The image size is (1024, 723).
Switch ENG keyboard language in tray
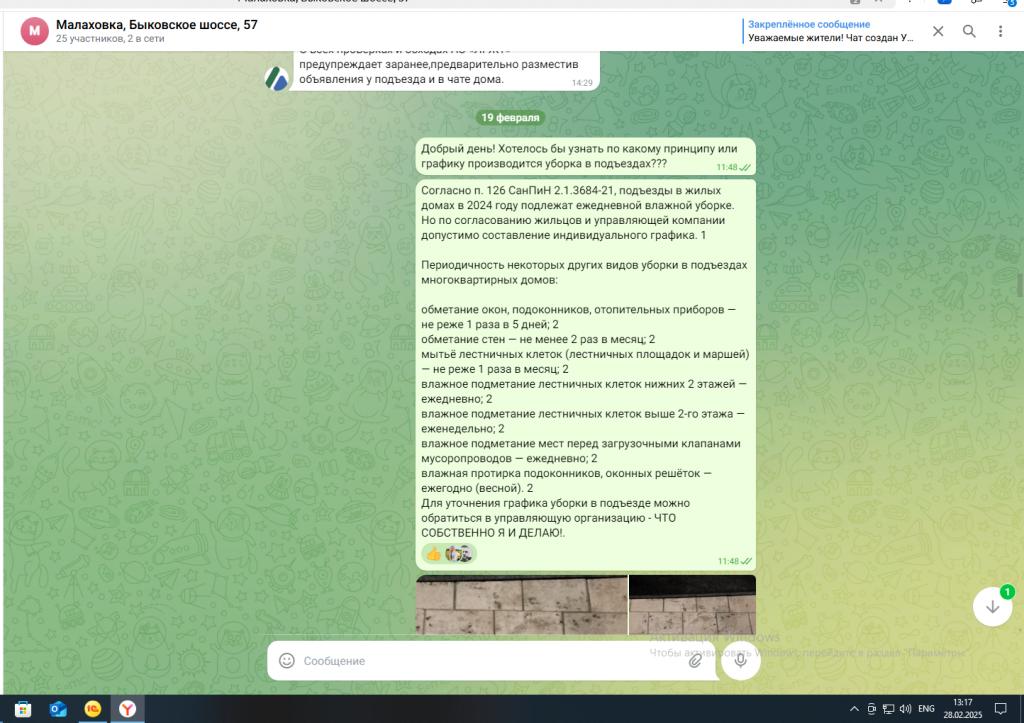pyautogui.click(x=926, y=709)
